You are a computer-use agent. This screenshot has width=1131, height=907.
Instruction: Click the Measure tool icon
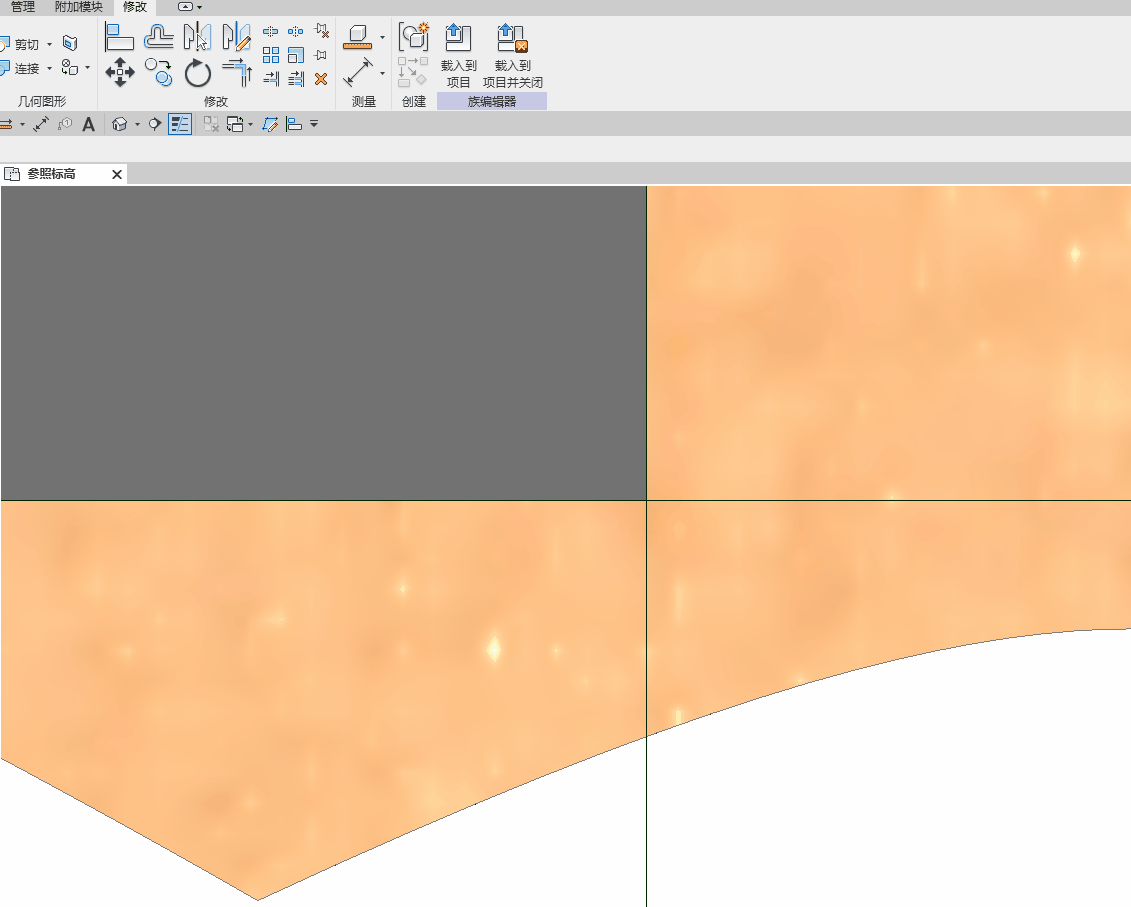click(x=358, y=37)
